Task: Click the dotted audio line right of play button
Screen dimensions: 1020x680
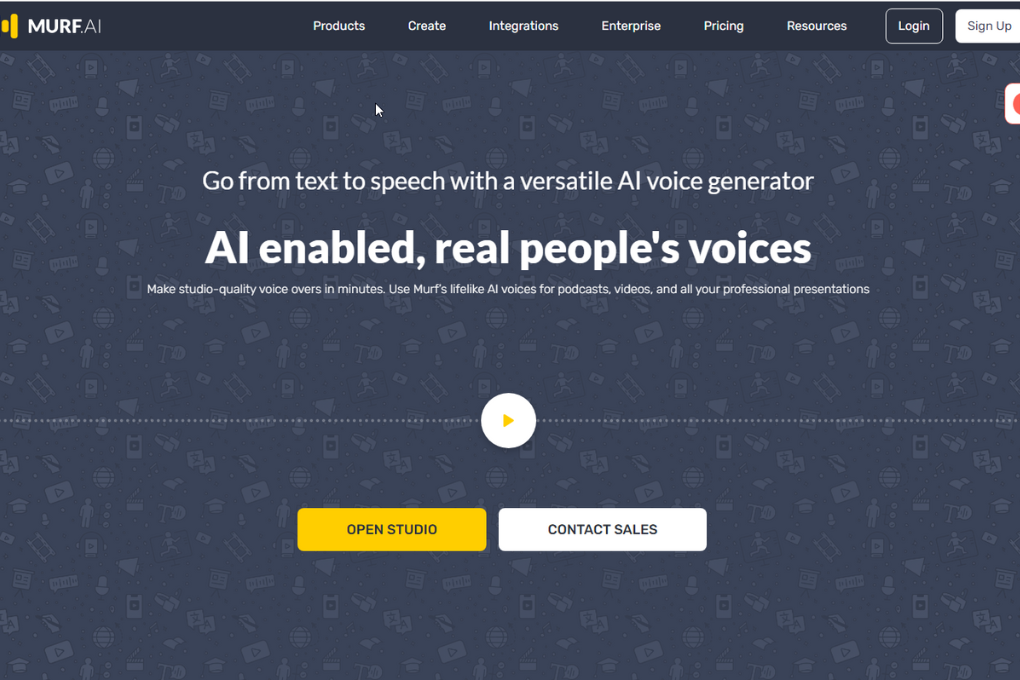Action: tap(780, 421)
